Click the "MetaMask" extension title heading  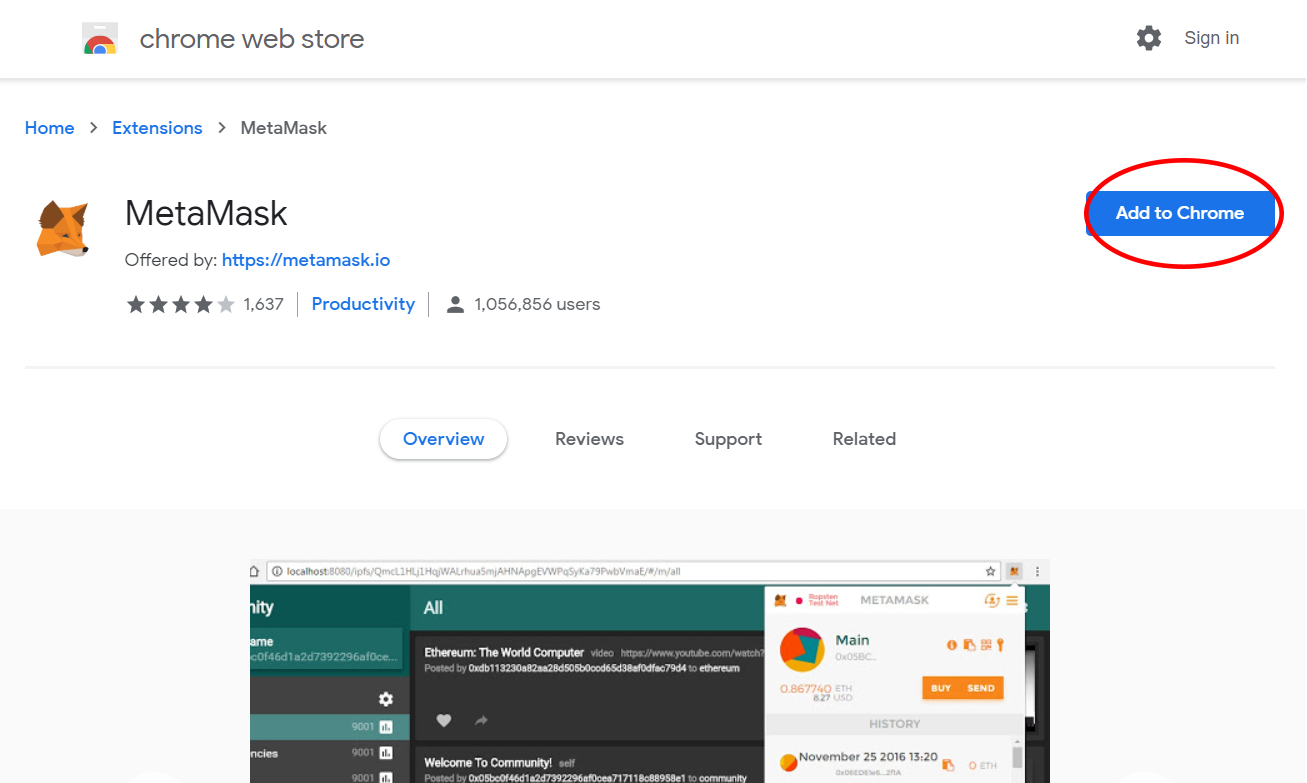click(x=206, y=213)
